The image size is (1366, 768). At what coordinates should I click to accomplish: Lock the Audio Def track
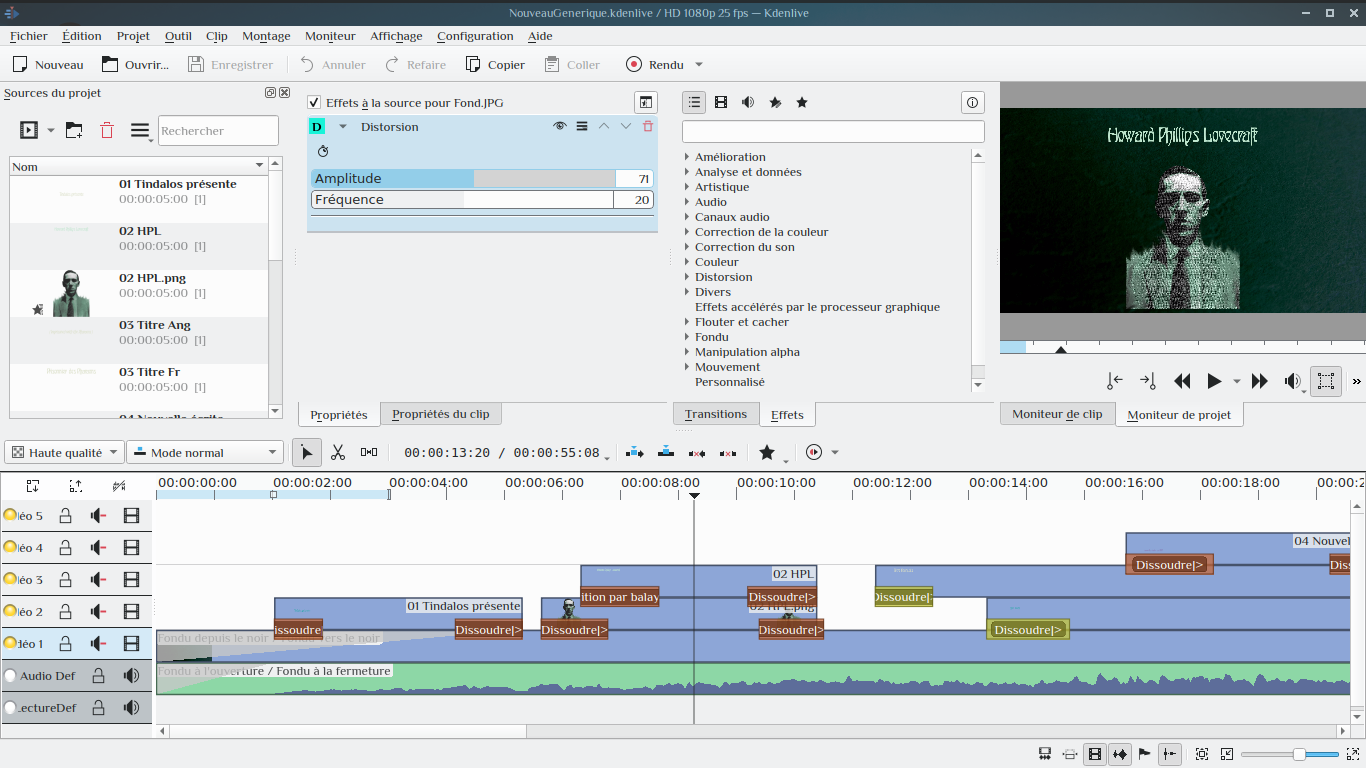point(98,676)
